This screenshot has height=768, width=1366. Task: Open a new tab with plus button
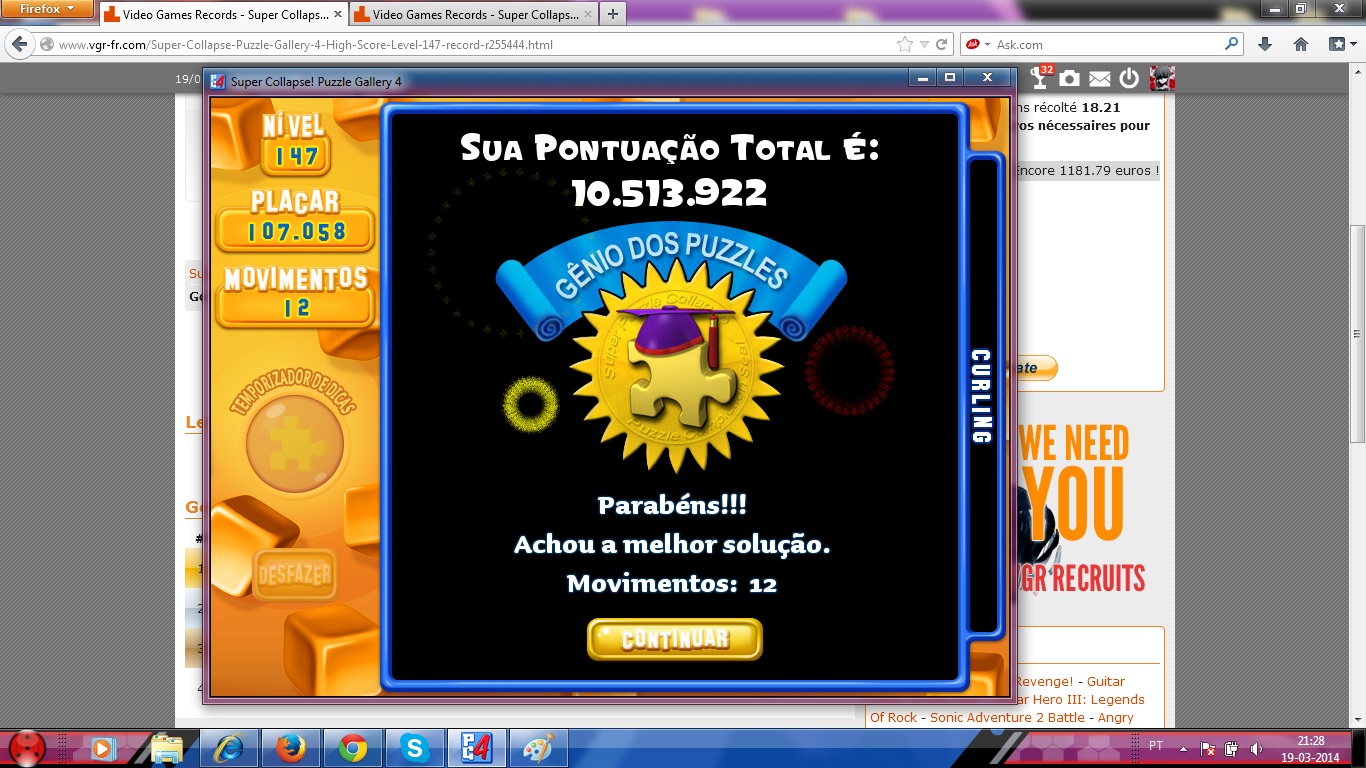612,14
